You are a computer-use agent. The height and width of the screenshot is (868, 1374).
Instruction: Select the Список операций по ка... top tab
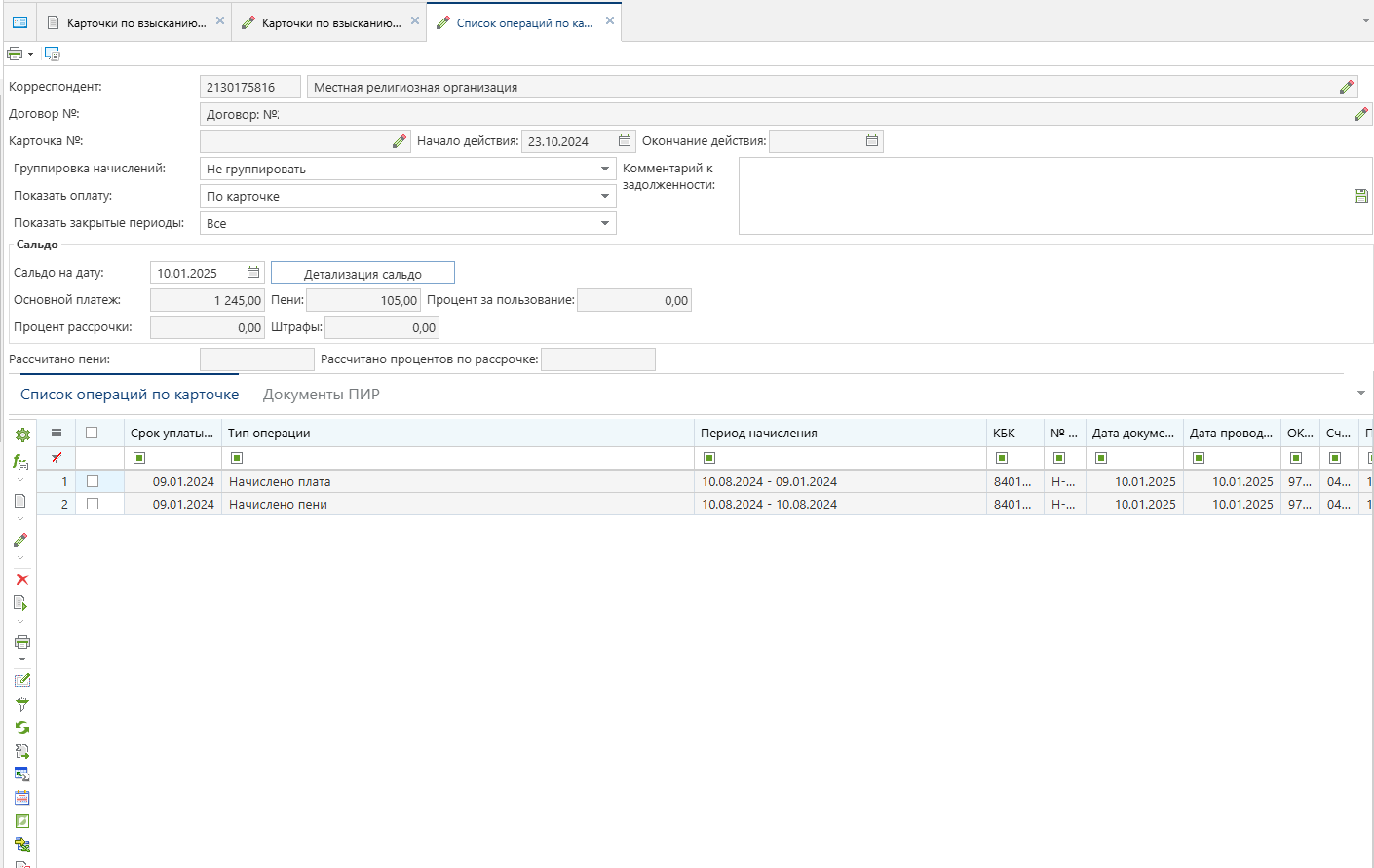pyautogui.click(x=524, y=22)
